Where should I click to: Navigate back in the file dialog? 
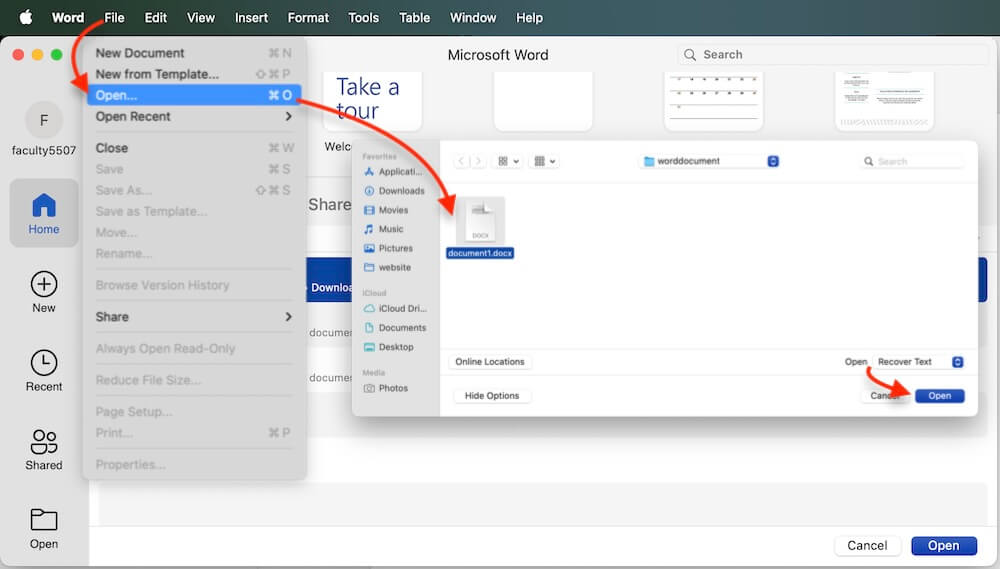[x=461, y=161]
